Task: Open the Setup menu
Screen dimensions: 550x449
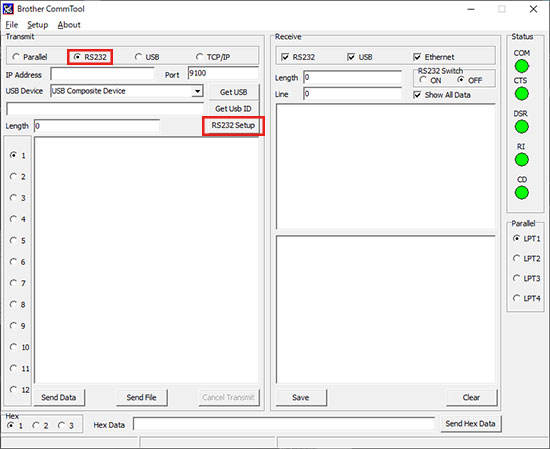Action: (38, 25)
